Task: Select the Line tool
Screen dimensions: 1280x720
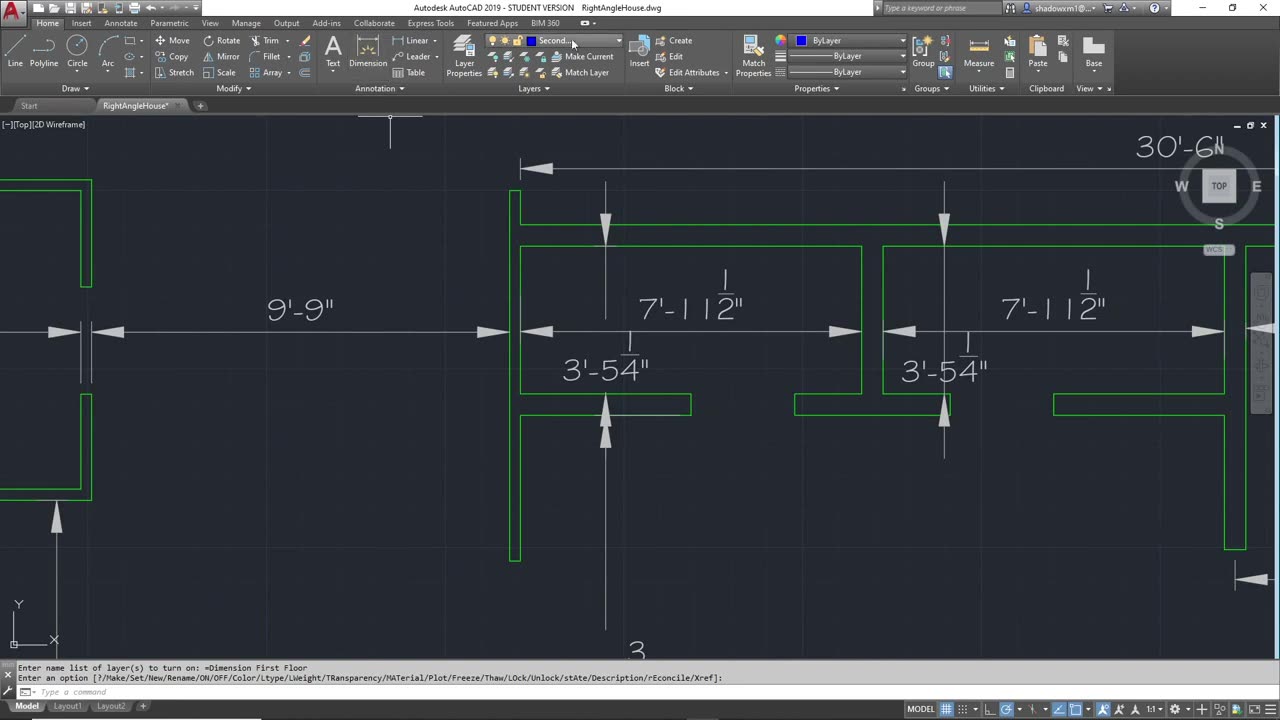Action: (15, 51)
